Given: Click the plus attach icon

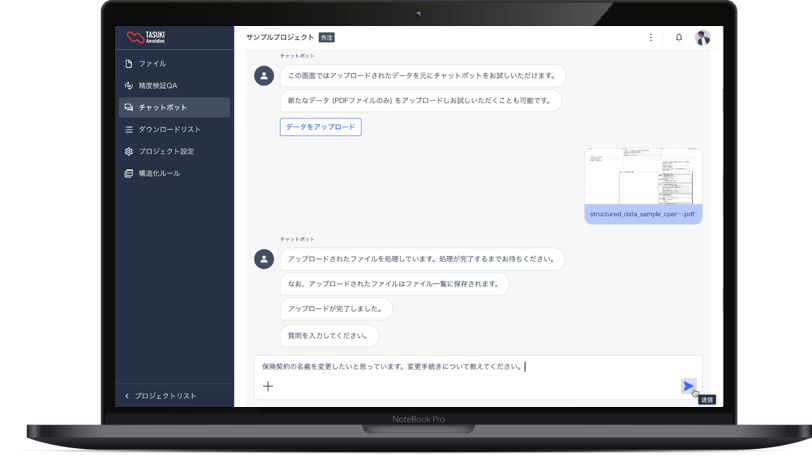Looking at the screenshot, I should 268,386.
